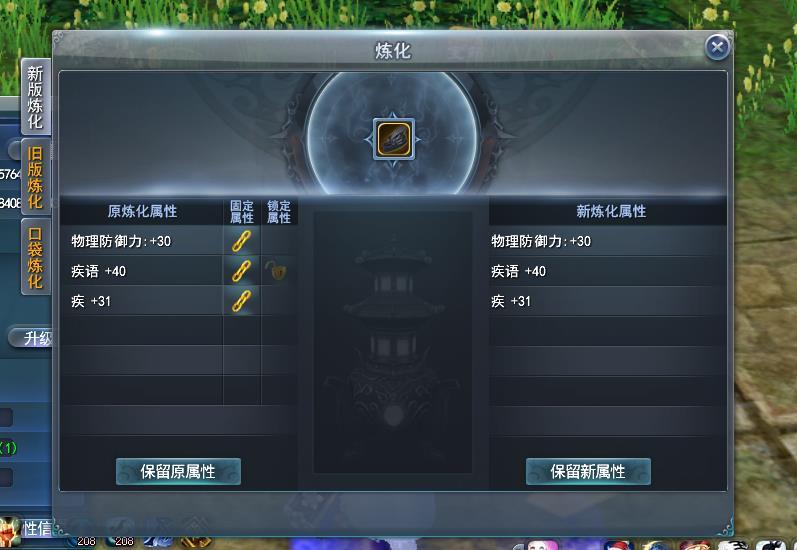Click the 锁定属性 column header

pyautogui.click(x=279, y=212)
